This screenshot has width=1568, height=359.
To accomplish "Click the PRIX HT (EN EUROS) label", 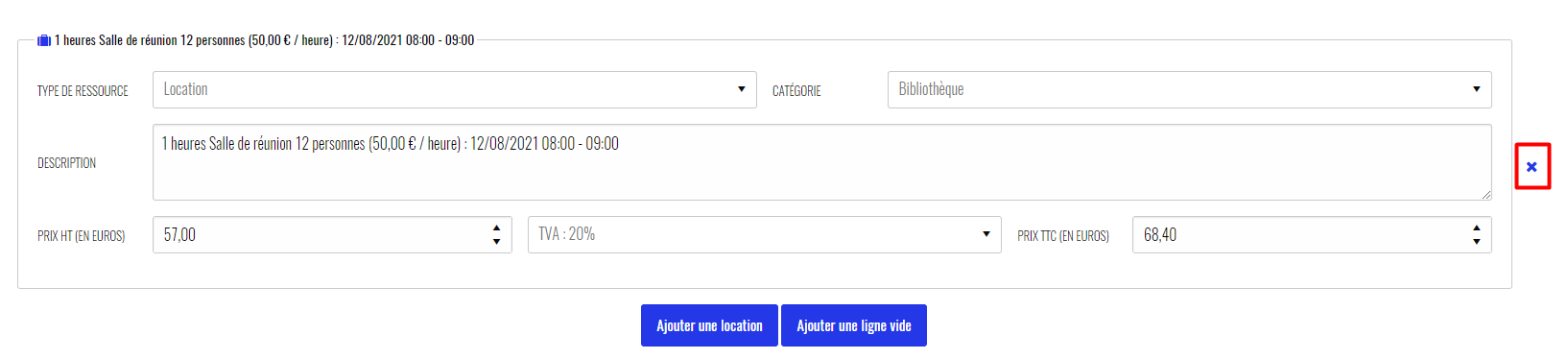I will [x=82, y=235].
